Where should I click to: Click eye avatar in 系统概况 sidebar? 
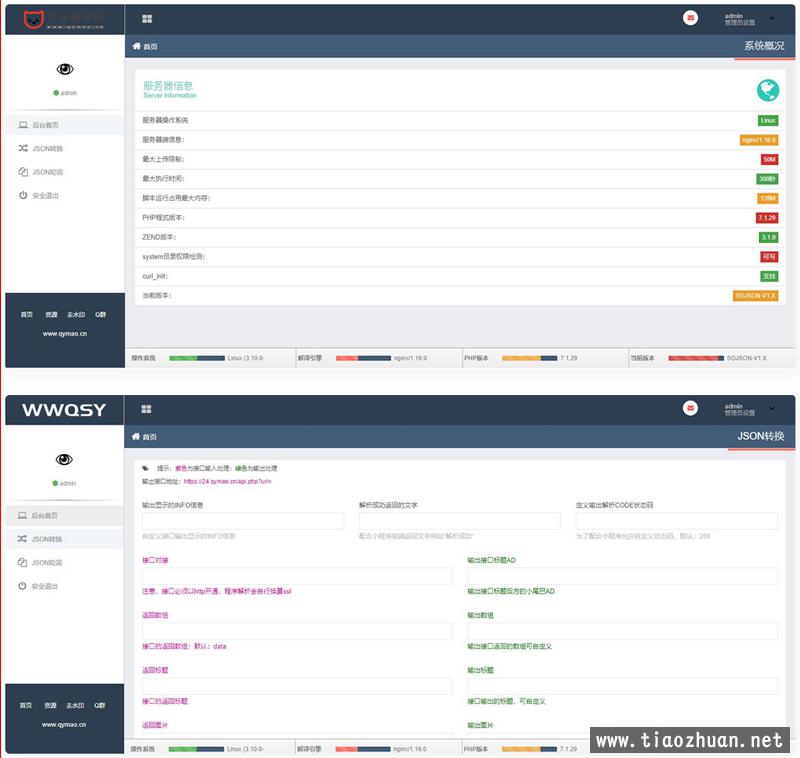pos(65,69)
